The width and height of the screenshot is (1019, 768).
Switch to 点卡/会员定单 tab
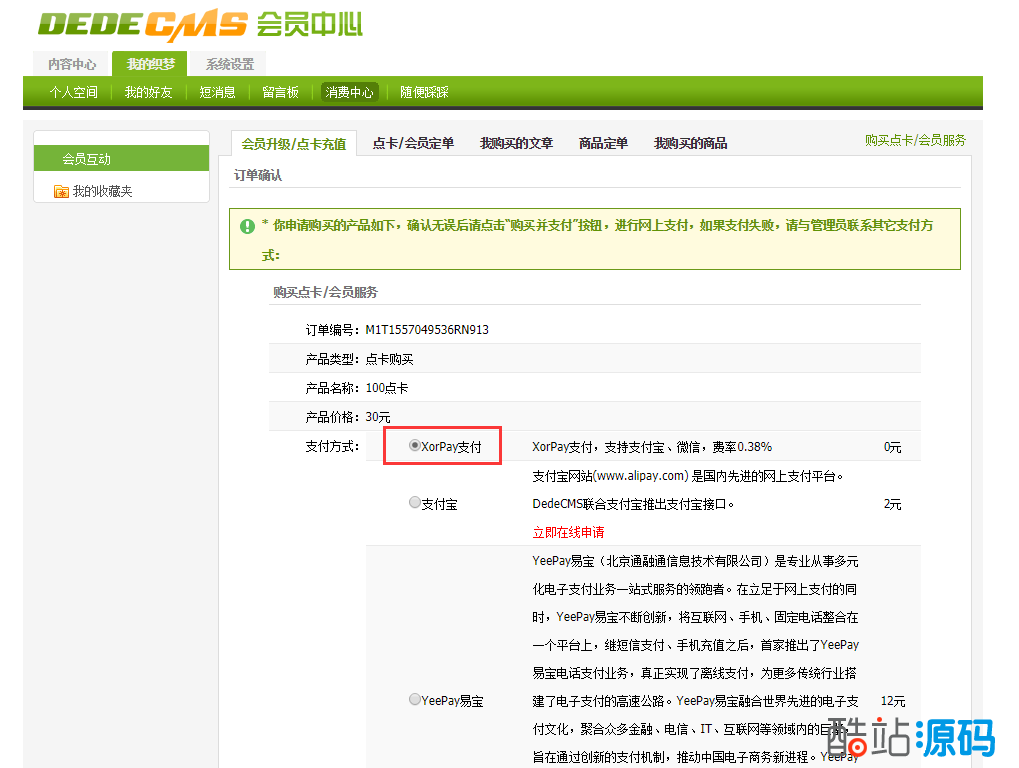[413, 143]
